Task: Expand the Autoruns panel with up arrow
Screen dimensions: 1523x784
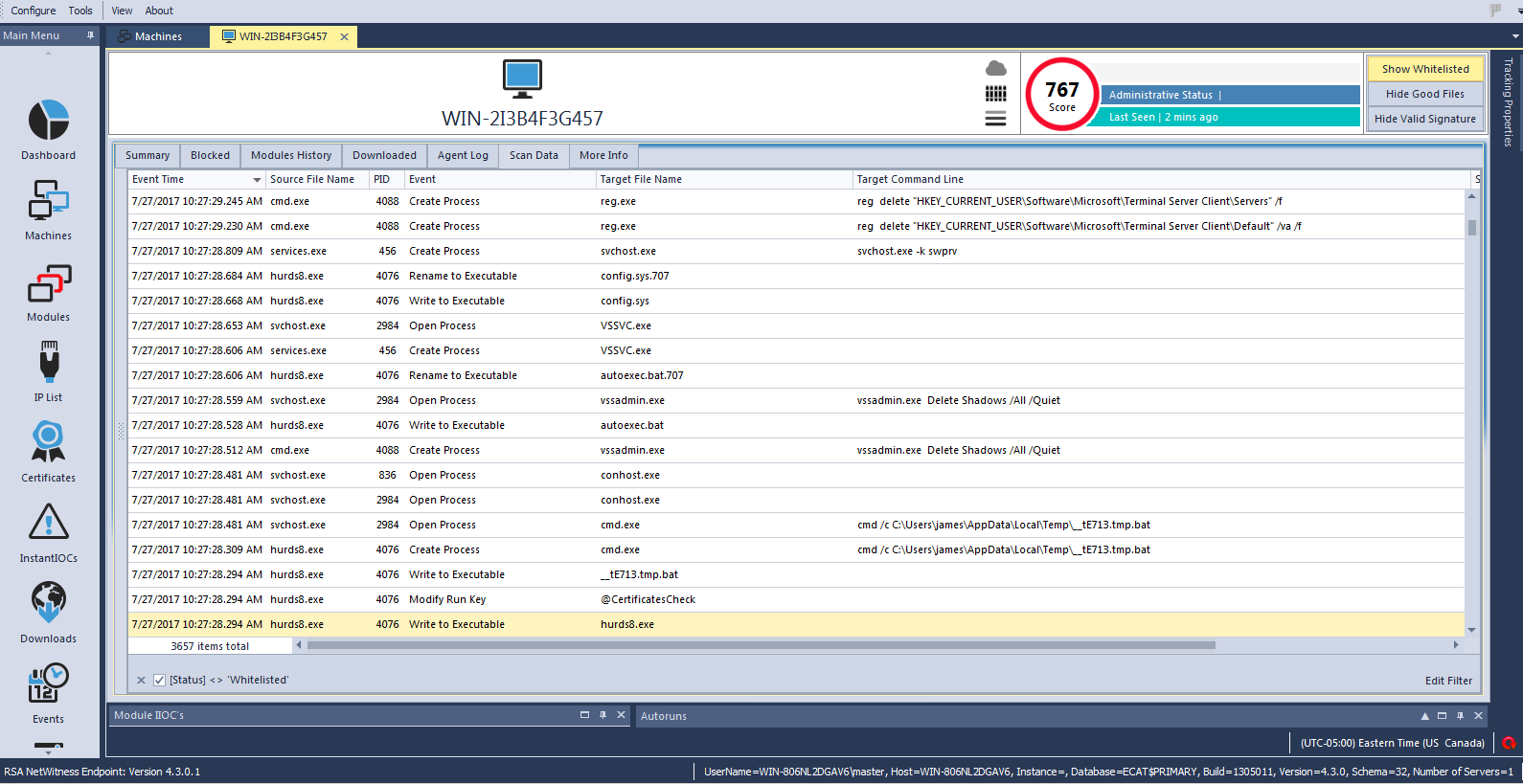Action: [1424, 716]
